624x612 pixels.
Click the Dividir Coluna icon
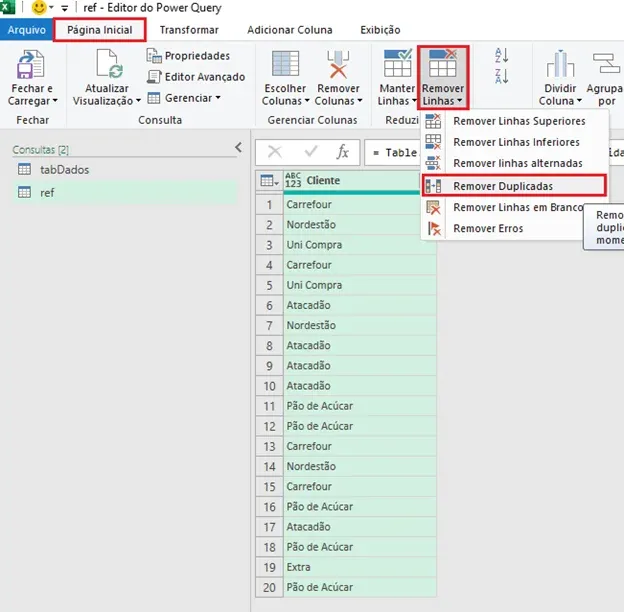560,64
